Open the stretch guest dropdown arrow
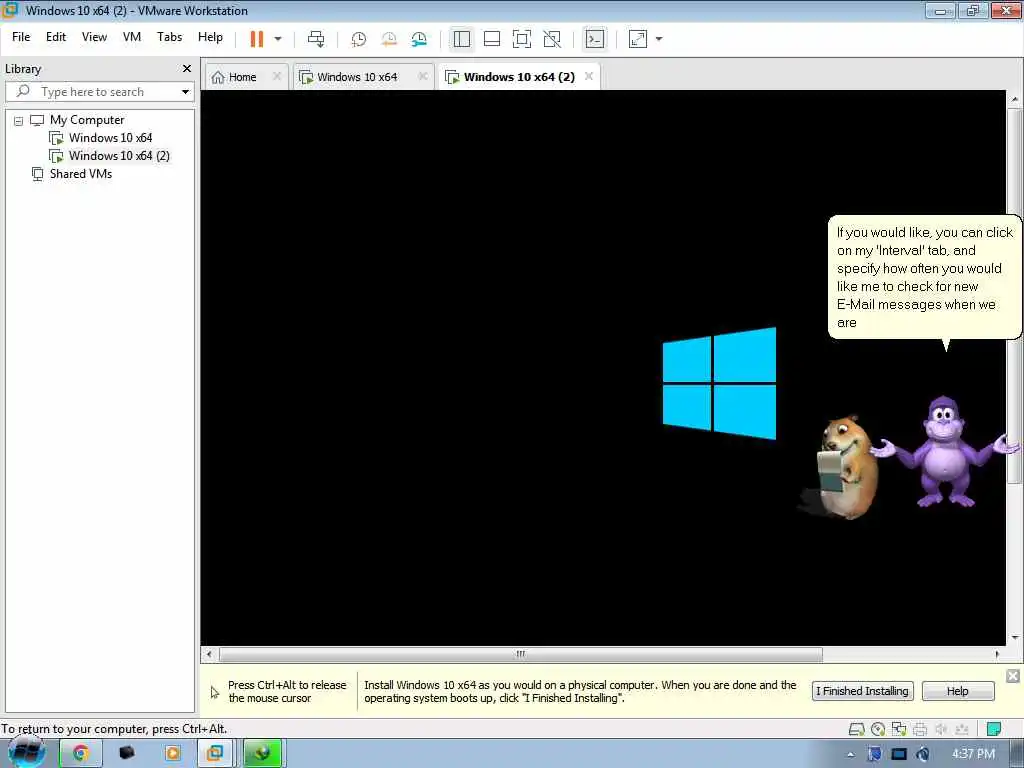The height and width of the screenshot is (768, 1024). point(659,39)
